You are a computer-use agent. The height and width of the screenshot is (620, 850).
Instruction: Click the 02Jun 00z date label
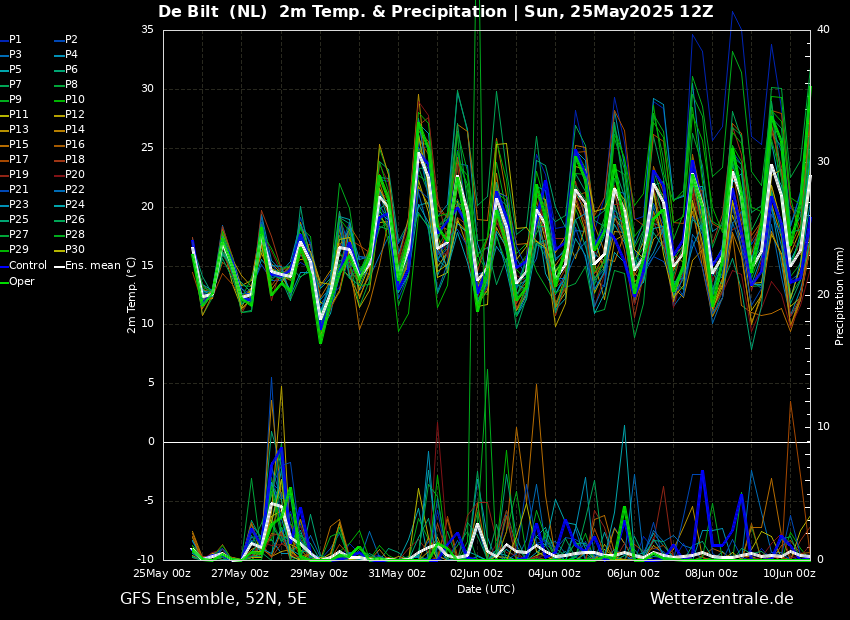[x=476, y=573]
